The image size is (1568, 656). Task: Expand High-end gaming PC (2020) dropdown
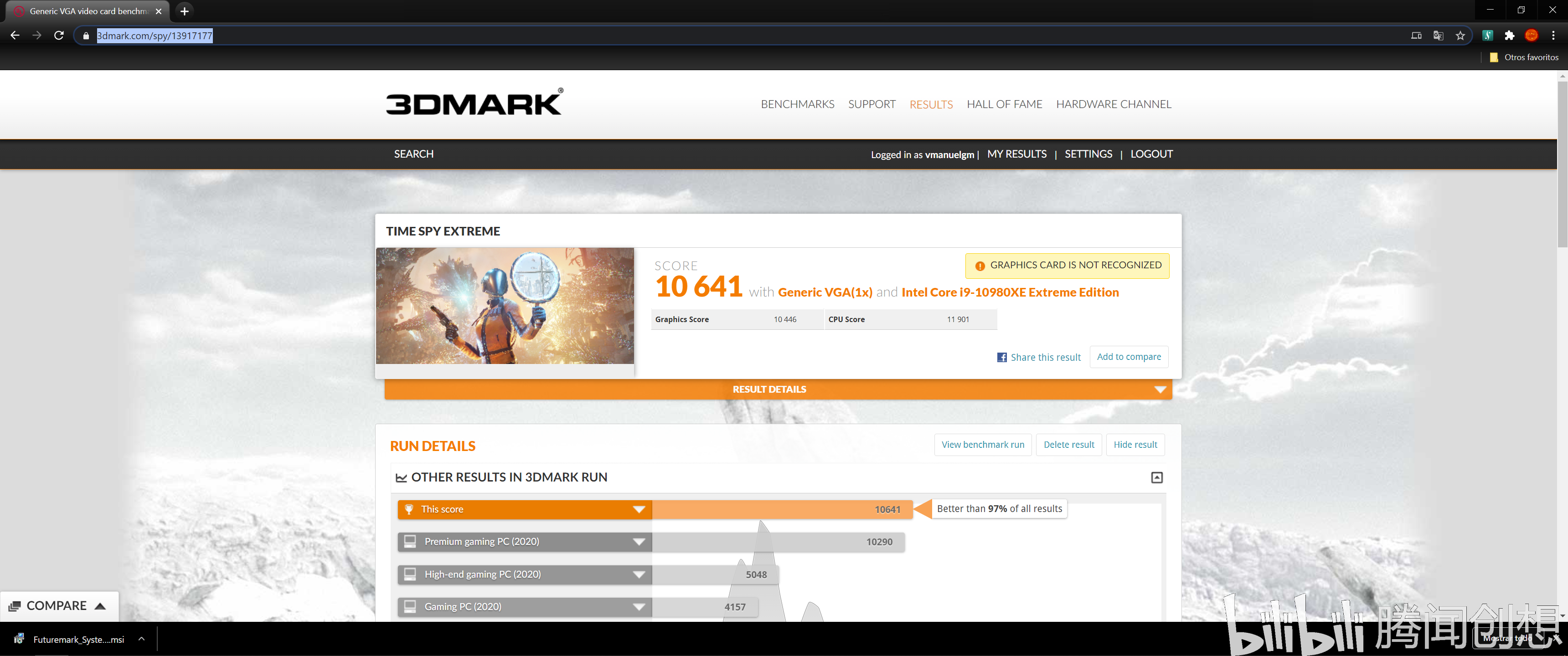click(x=639, y=574)
